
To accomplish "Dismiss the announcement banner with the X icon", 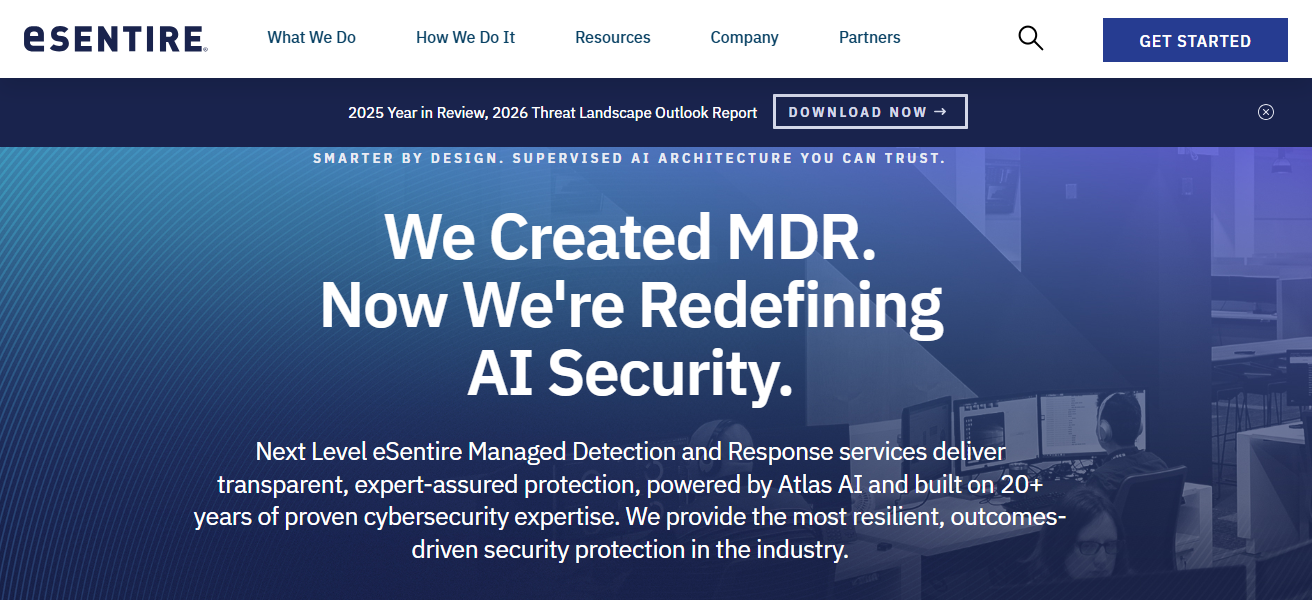I will click(1266, 112).
